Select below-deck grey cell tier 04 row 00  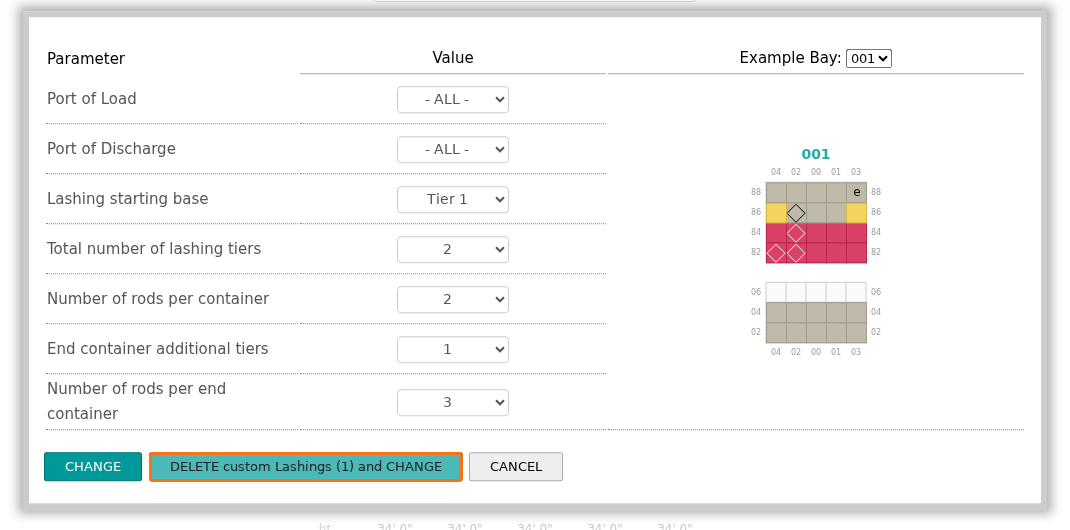816,312
